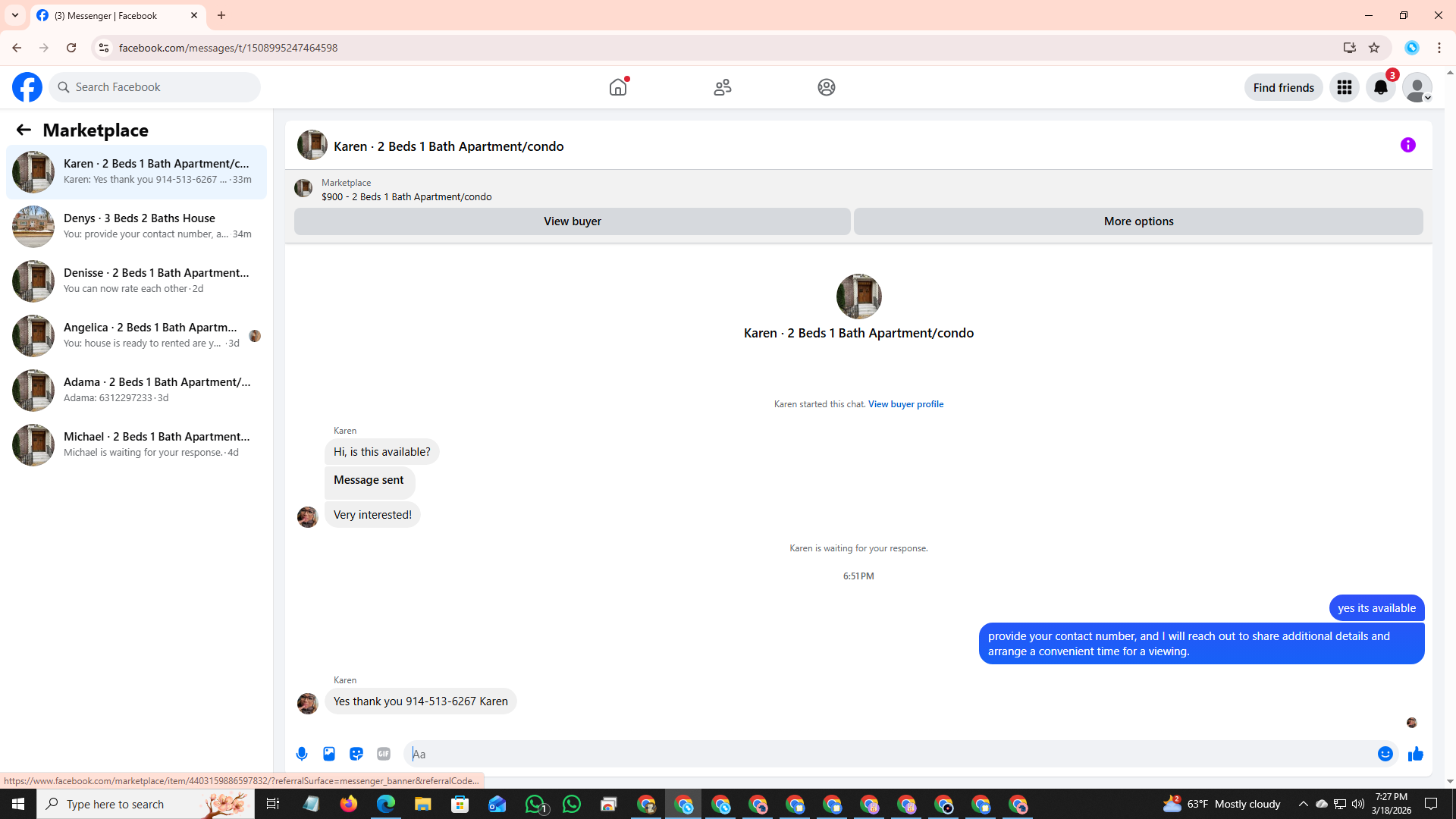Go back from Marketplace chats list
The height and width of the screenshot is (819, 1456).
click(x=24, y=130)
